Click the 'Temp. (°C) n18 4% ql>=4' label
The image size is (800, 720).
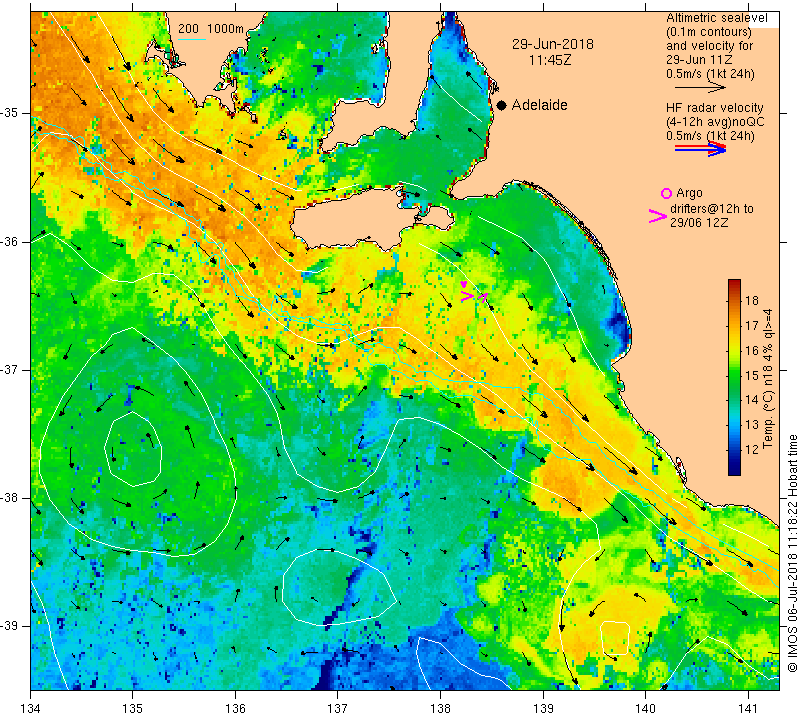pos(768,379)
